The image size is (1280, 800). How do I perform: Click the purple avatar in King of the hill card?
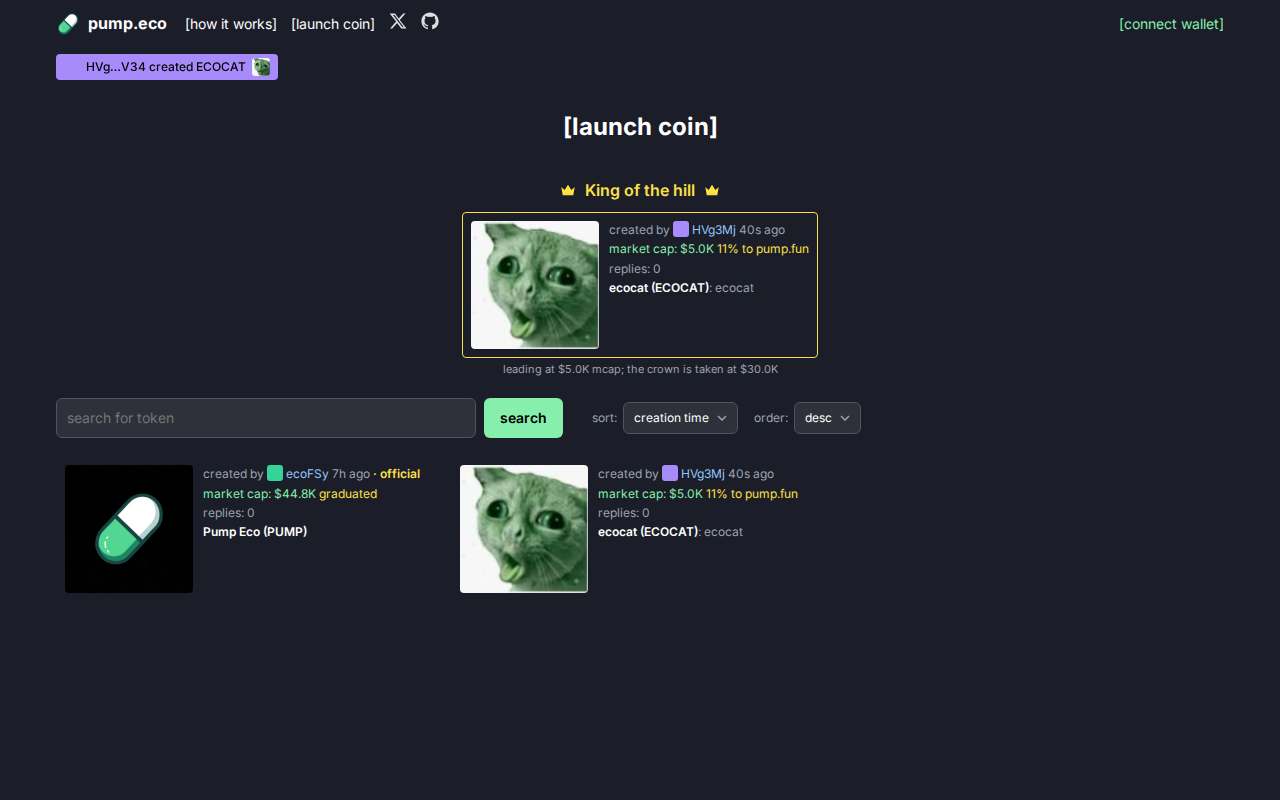681,229
